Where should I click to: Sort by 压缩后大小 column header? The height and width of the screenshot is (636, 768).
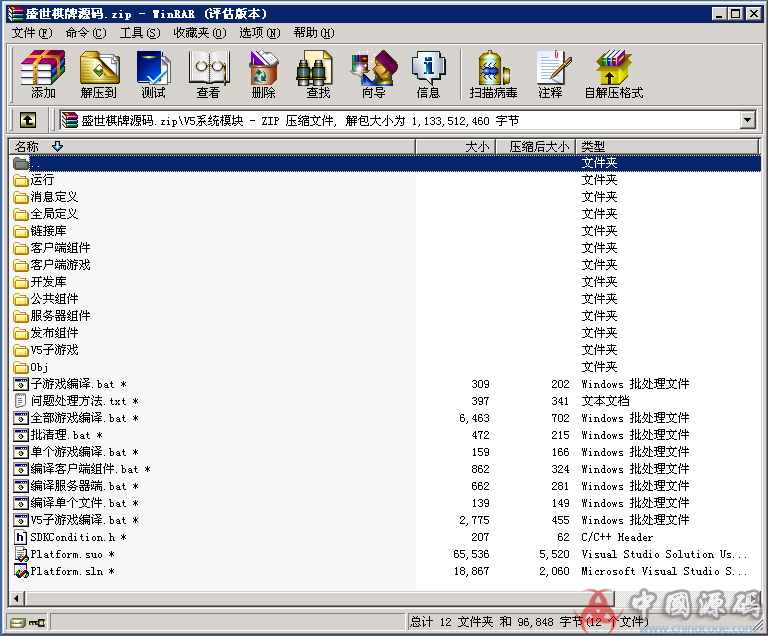(x=536, y=146)
